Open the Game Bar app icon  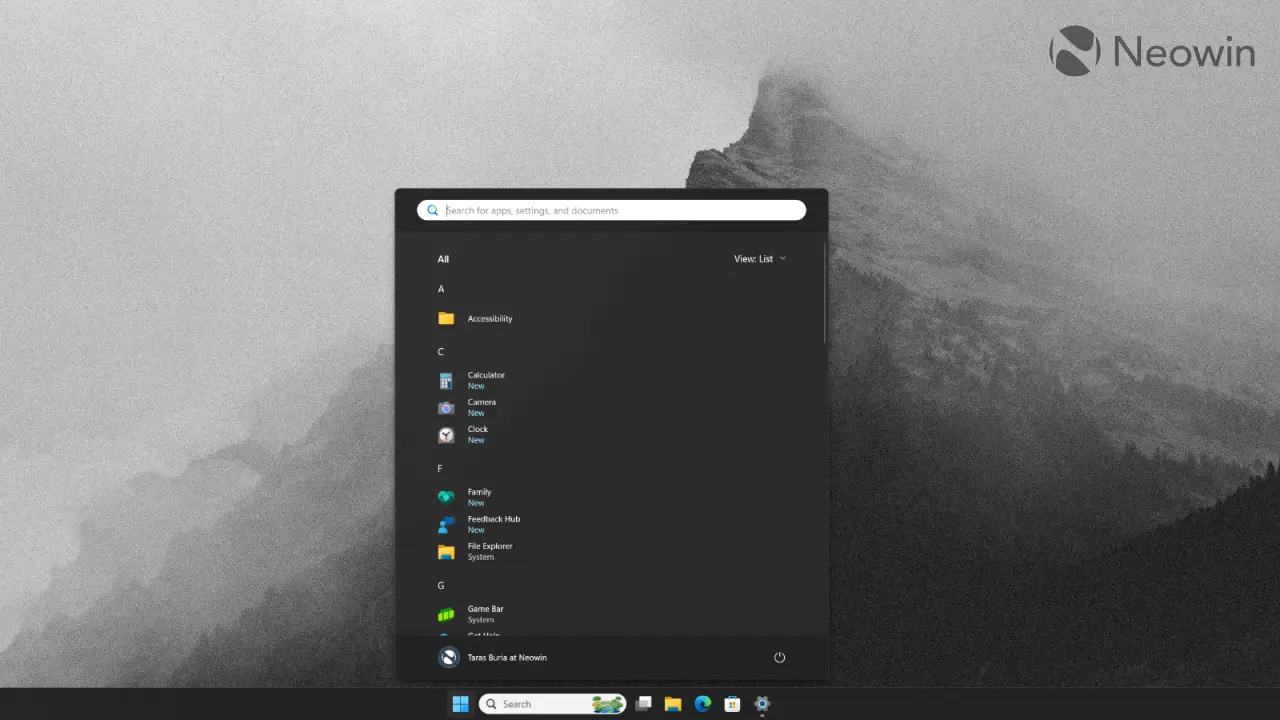tap(446, 614)
